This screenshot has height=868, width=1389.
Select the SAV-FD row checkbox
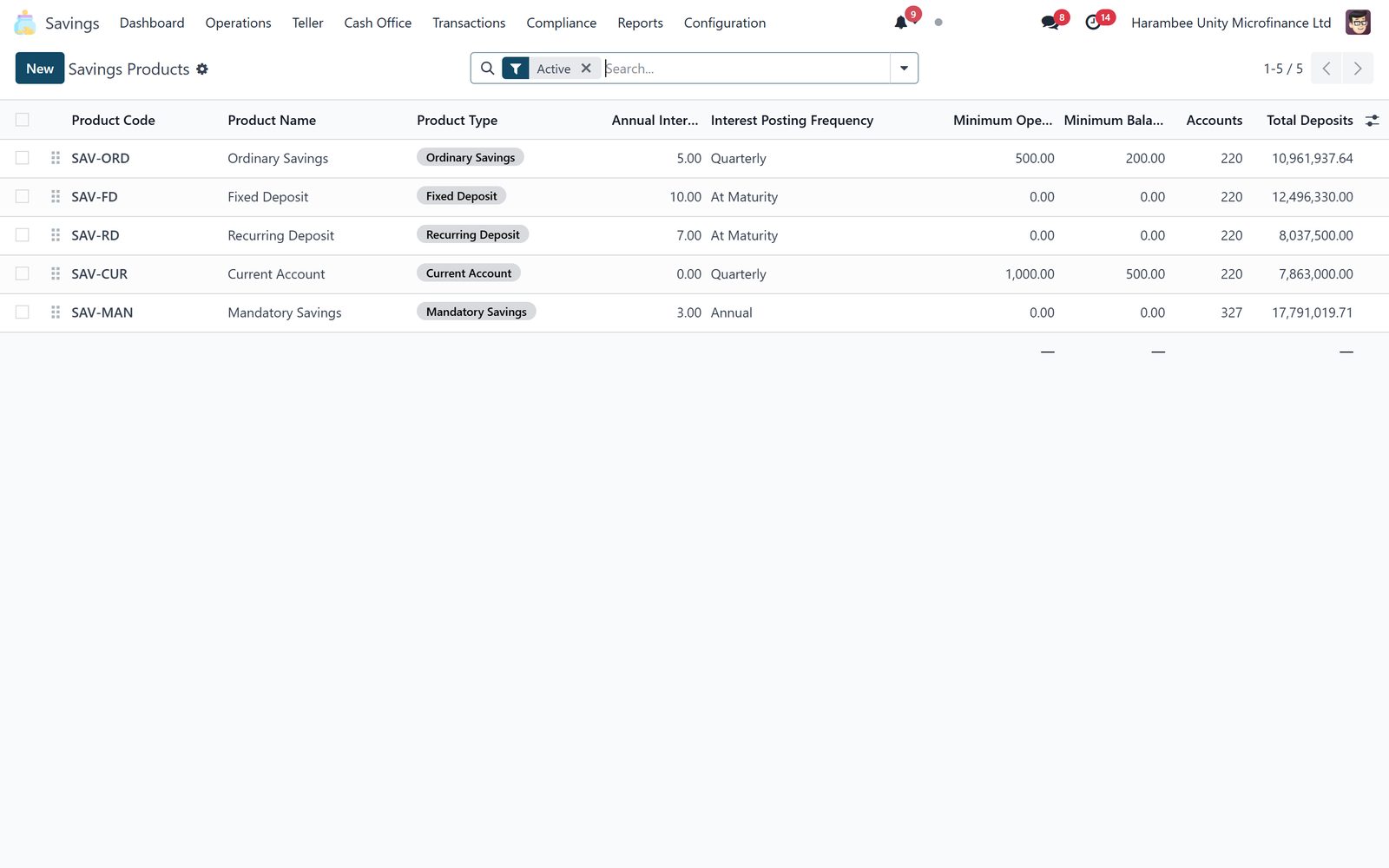tap(23, 197)
